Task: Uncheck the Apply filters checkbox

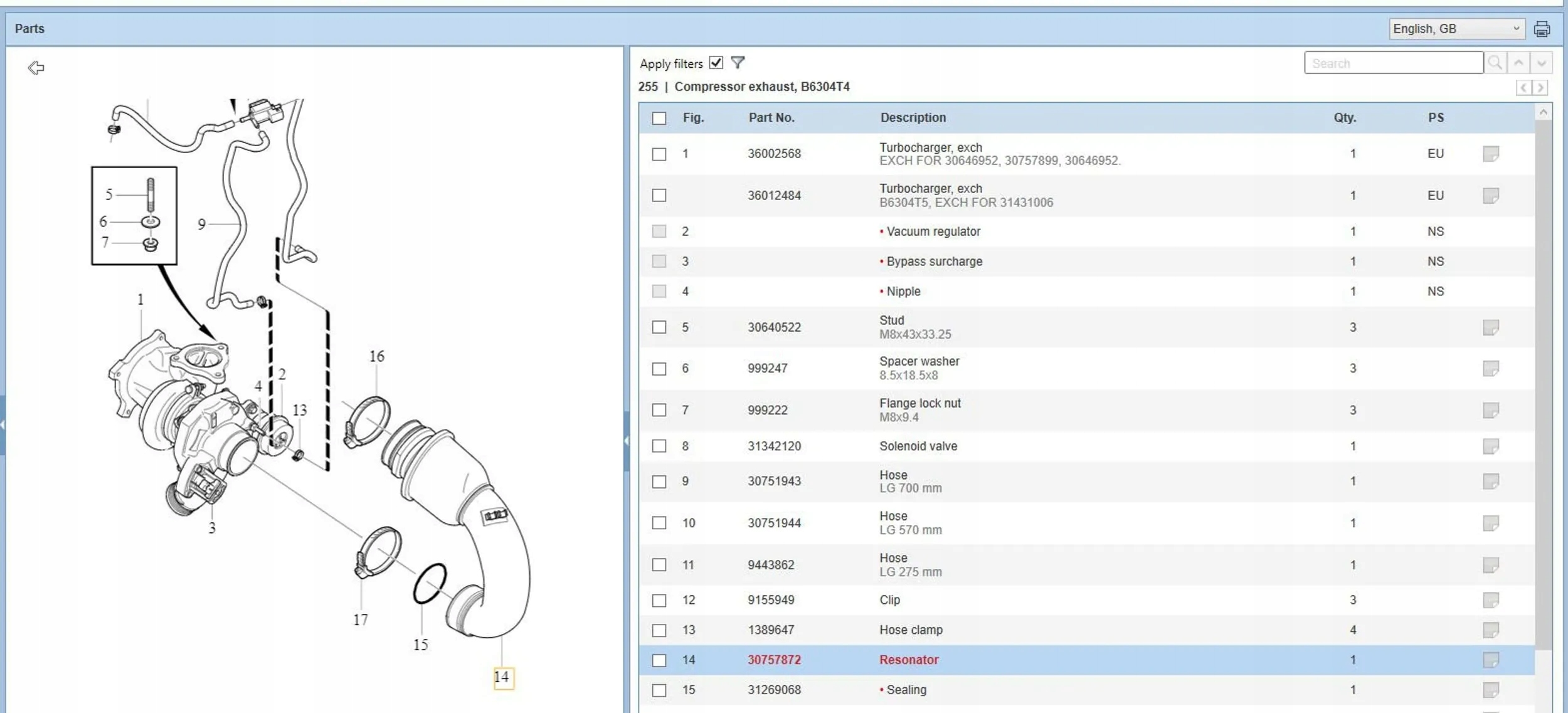Action: 716,63
